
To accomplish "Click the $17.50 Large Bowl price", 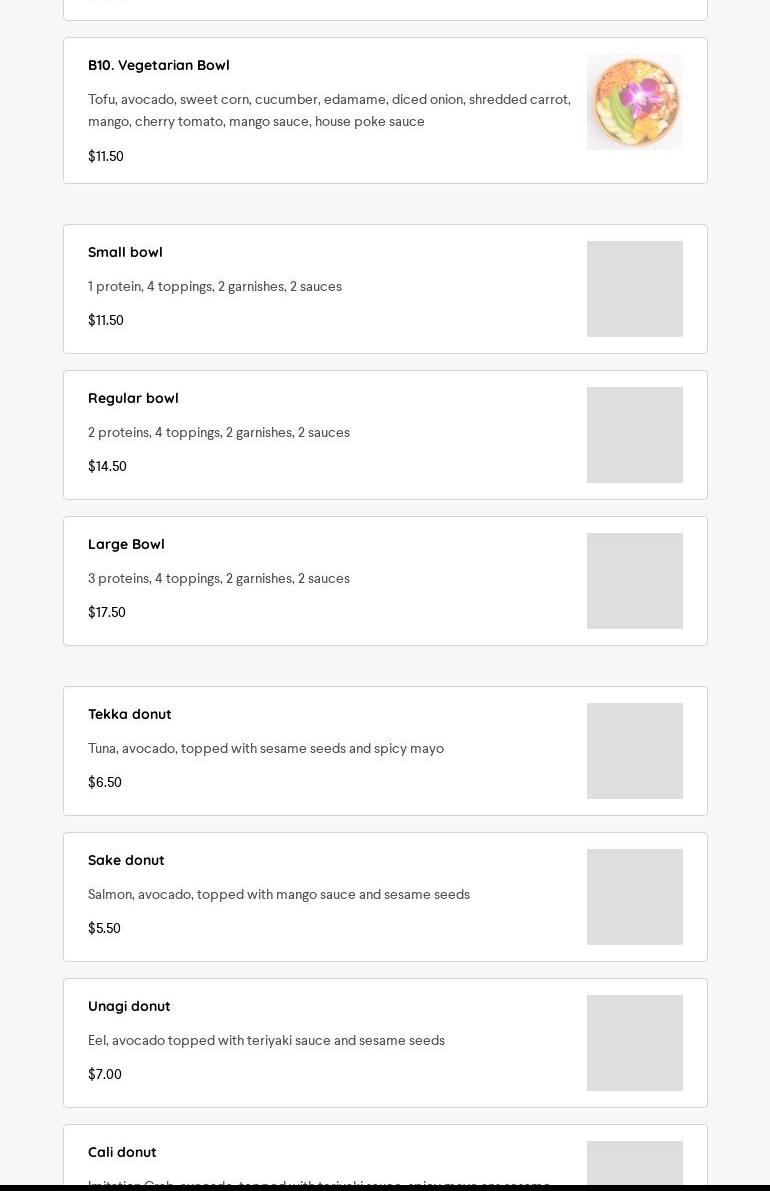I will [107, 612].
